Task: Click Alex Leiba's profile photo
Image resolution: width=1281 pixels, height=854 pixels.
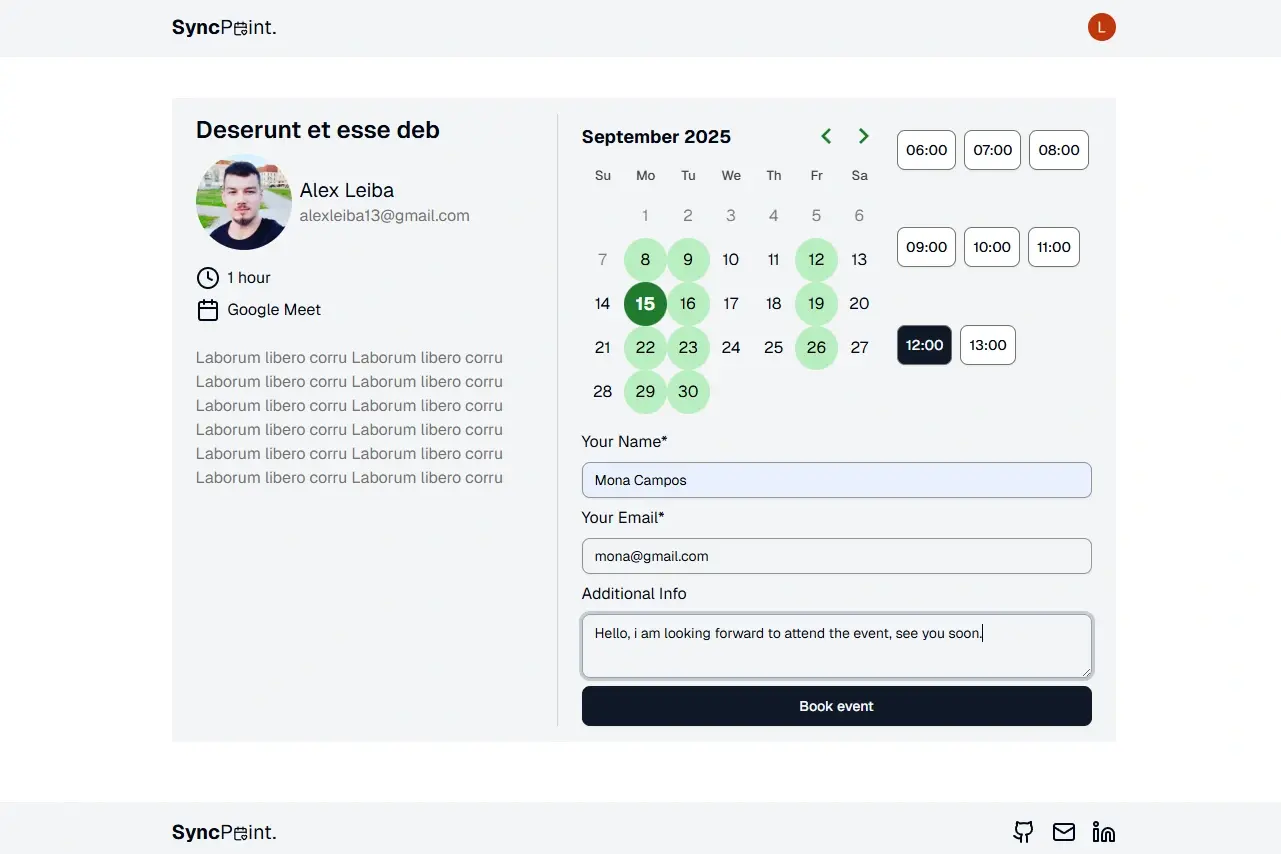Action: click(x=243, y=203)
